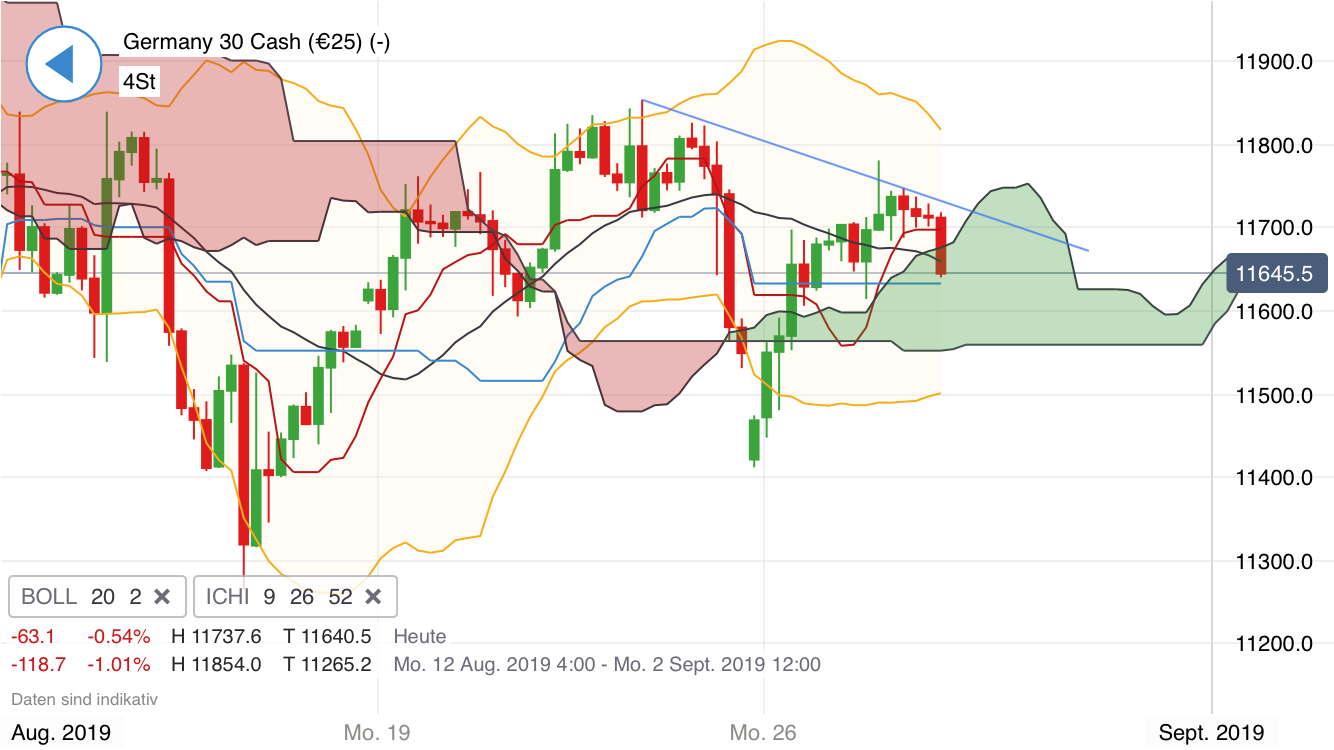Click the blue back arrow icon

point(62,64)
